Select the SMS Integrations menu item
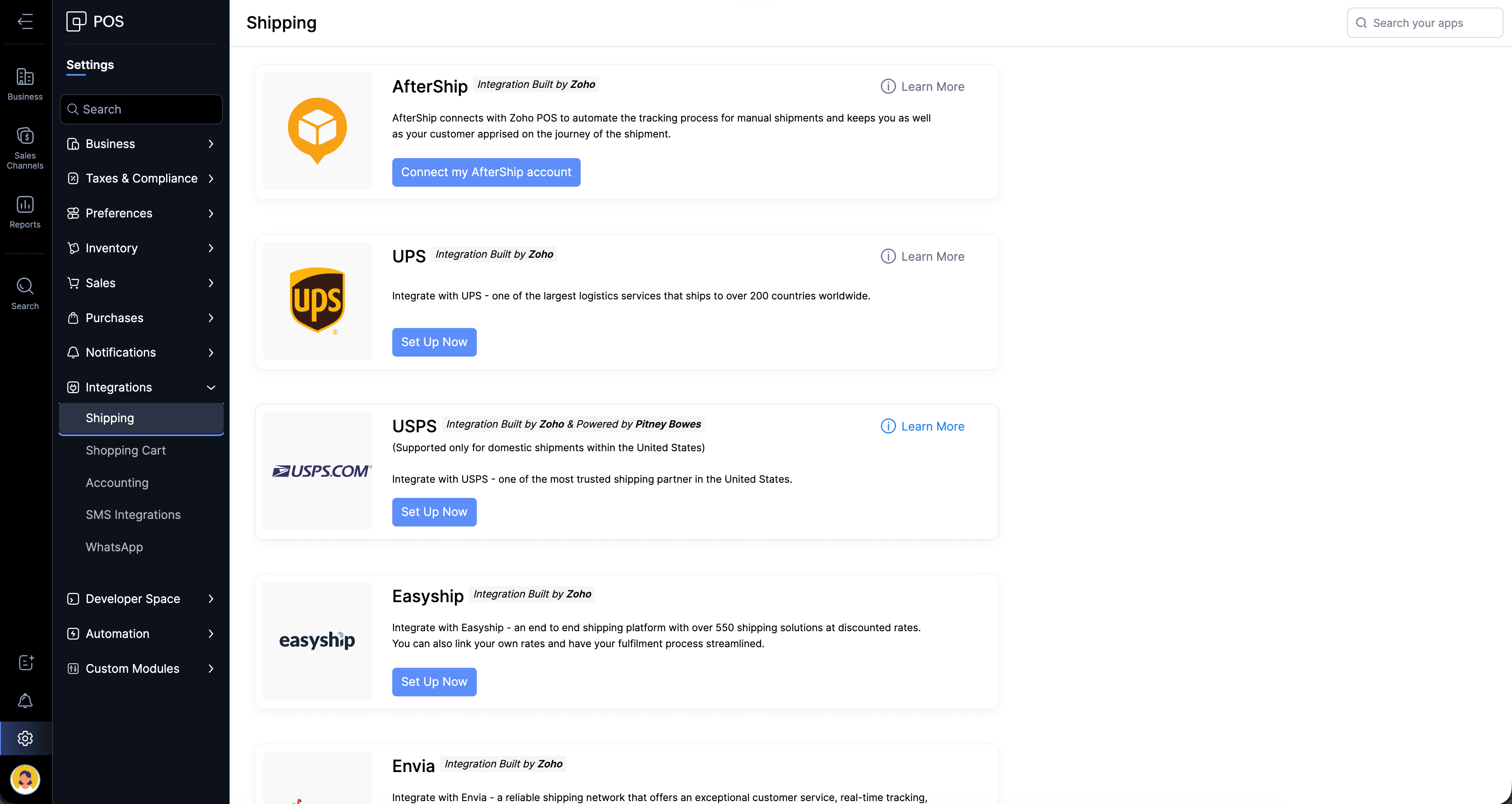Viewport: 1512px width, 804px height. (133, 515)
